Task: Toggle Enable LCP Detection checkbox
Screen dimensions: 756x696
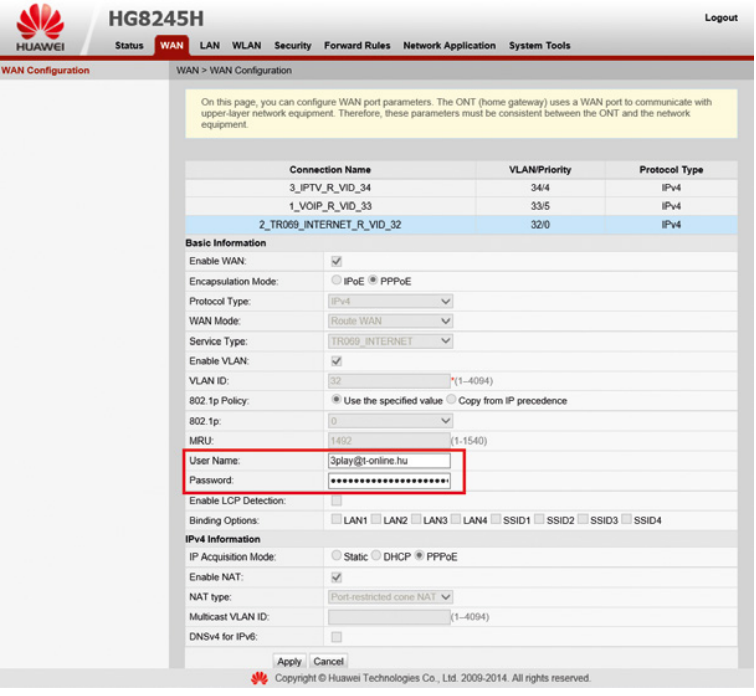Action: coord(337,501)
